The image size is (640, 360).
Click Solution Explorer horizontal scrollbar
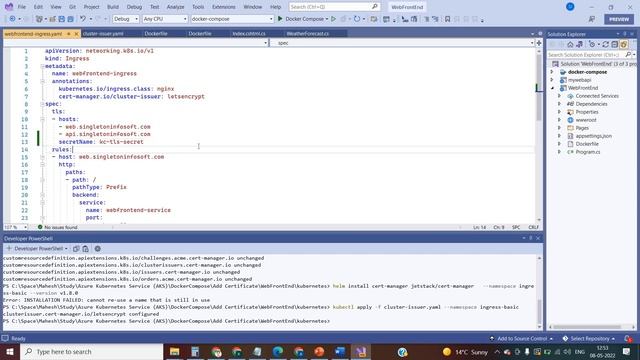coord(591,327)
